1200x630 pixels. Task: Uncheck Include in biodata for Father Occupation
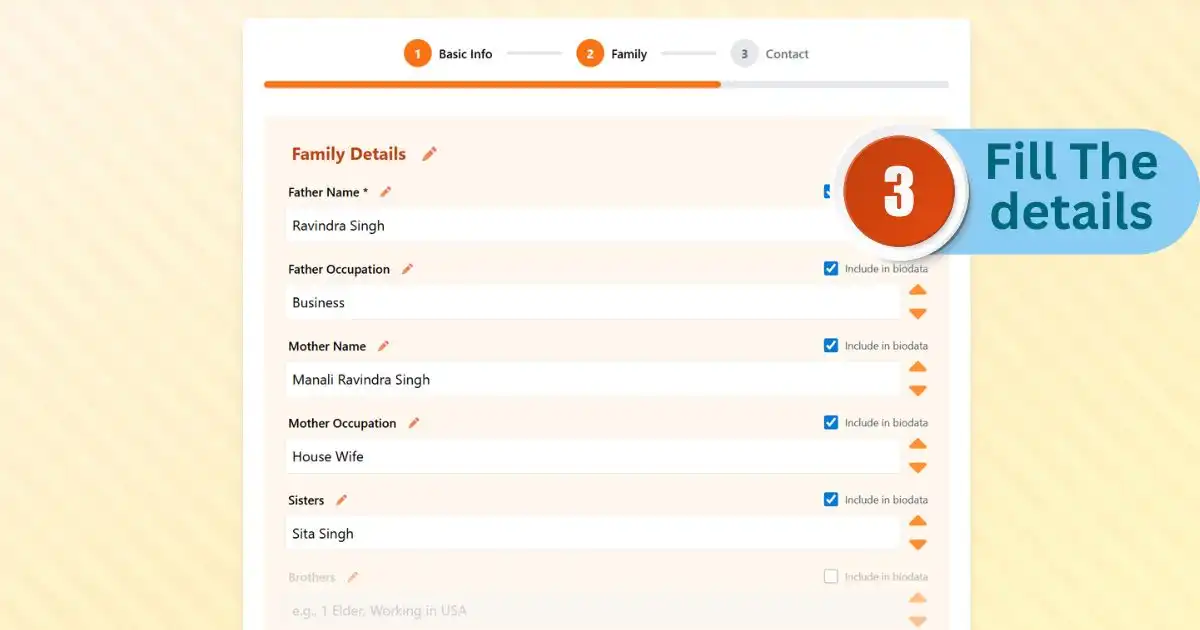tap(831, 268)
